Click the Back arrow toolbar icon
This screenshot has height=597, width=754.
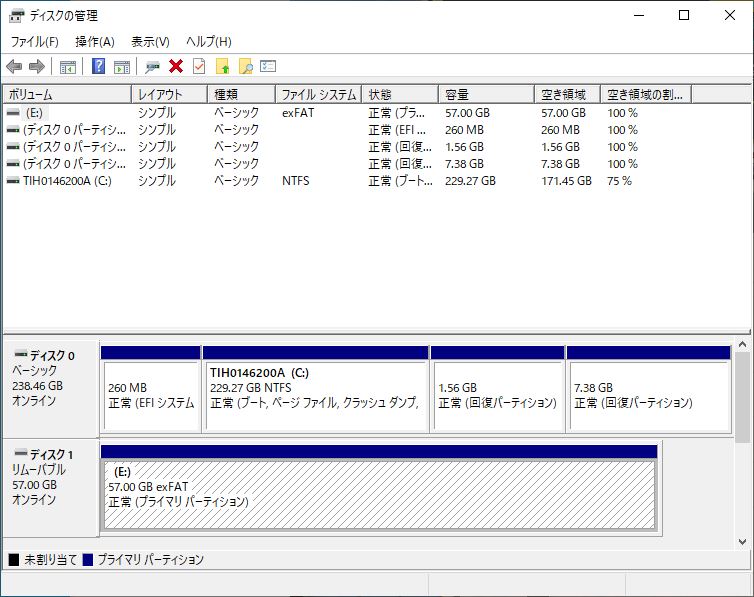(x=14, y=66)
